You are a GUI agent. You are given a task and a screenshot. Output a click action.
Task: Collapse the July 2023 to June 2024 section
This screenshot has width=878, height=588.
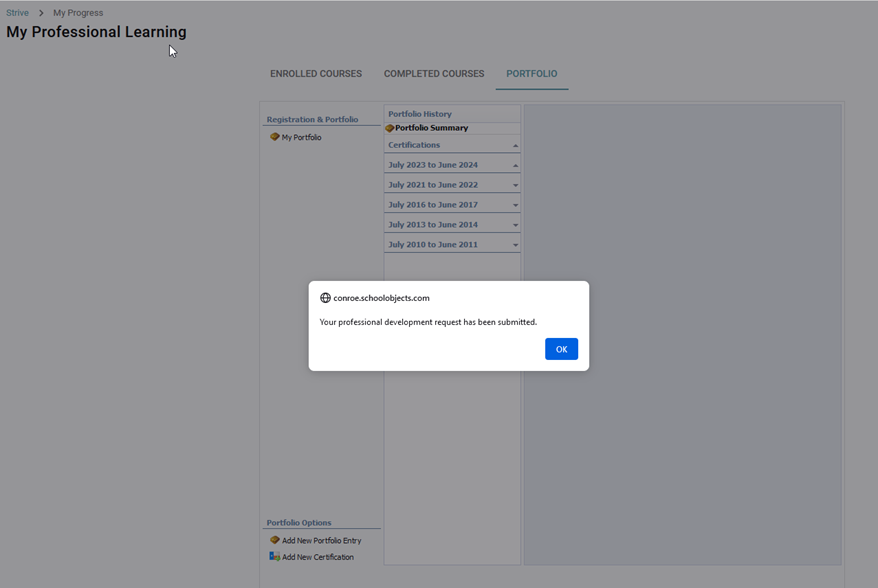point(516,165)
